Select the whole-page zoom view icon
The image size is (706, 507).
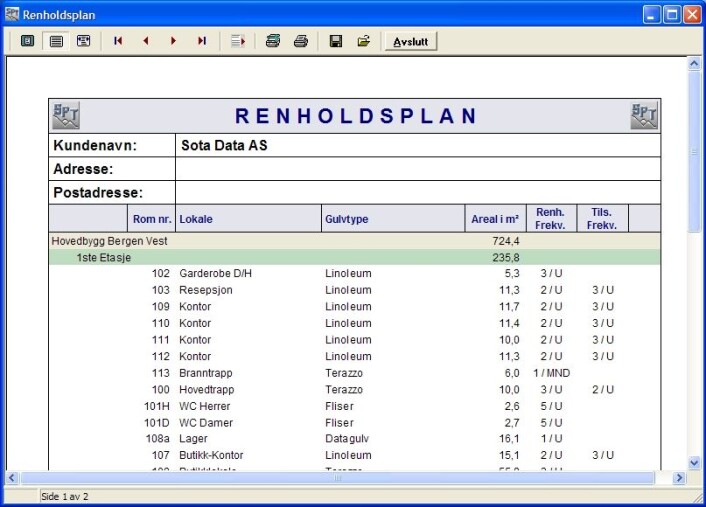[27, 41]
